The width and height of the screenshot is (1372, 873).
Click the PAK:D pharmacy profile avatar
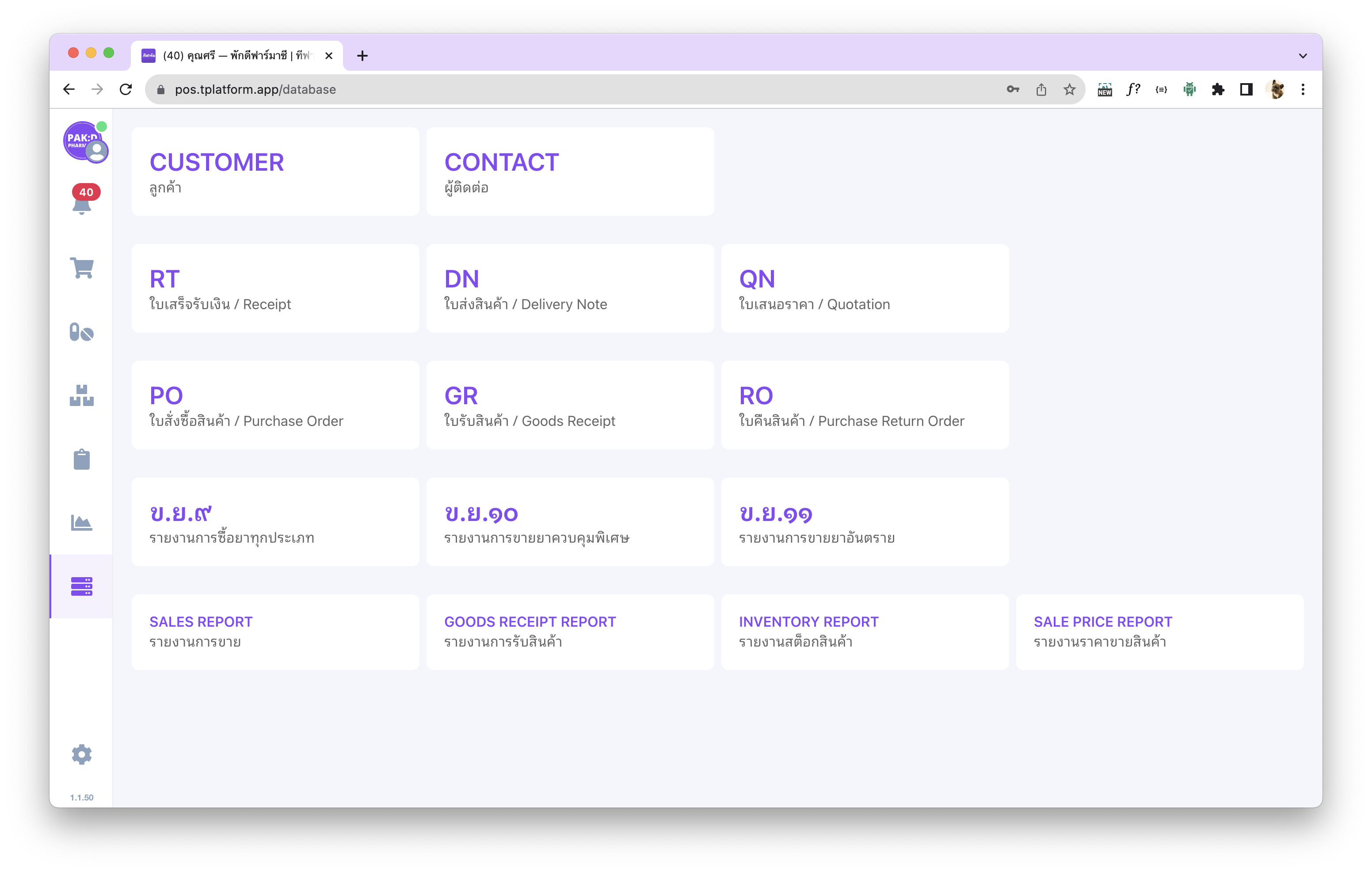(x=84, y=142)
